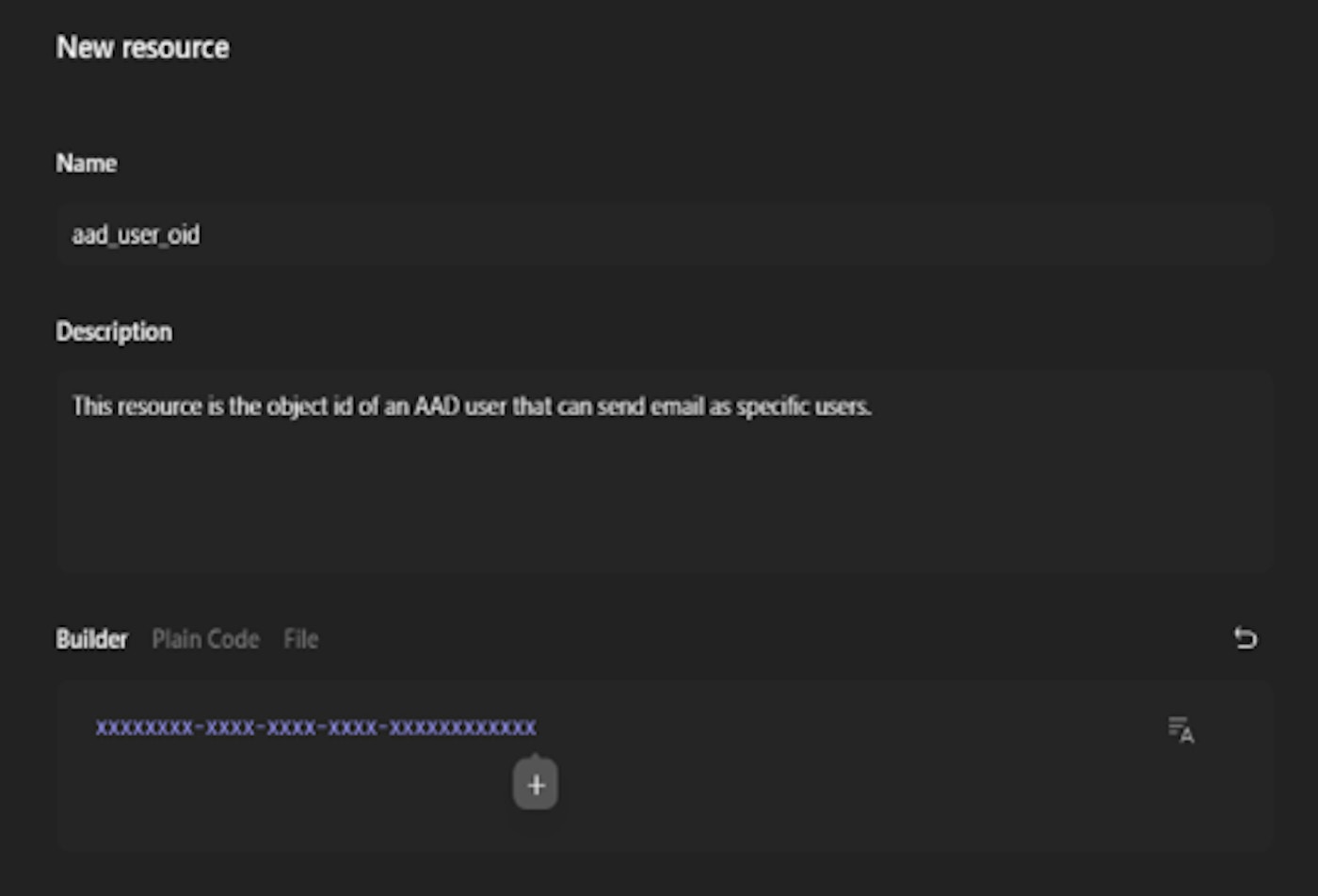Screen dimensions: 1318x896
Task: Switch to the Builder tab
Action: pos(91,639)
